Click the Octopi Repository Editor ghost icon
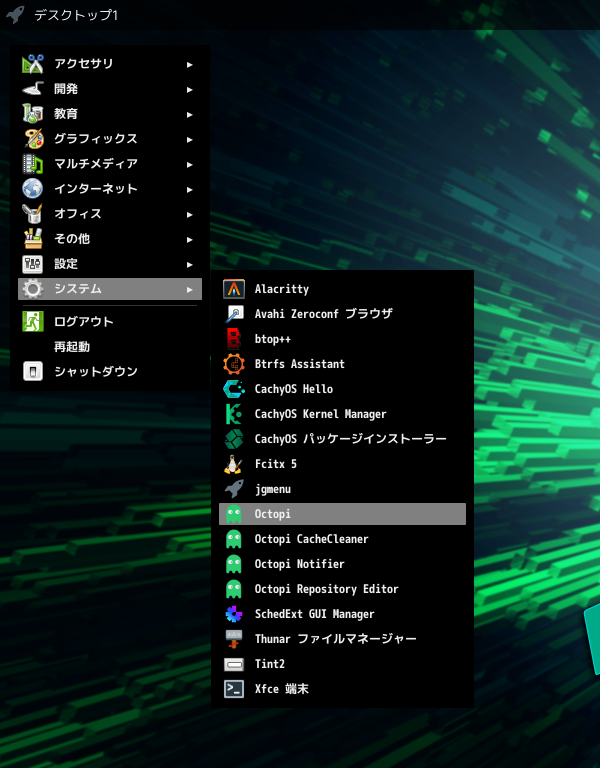The height and width of the screenshot is (768, 600). pyautogui.click(x=234, y=589)
